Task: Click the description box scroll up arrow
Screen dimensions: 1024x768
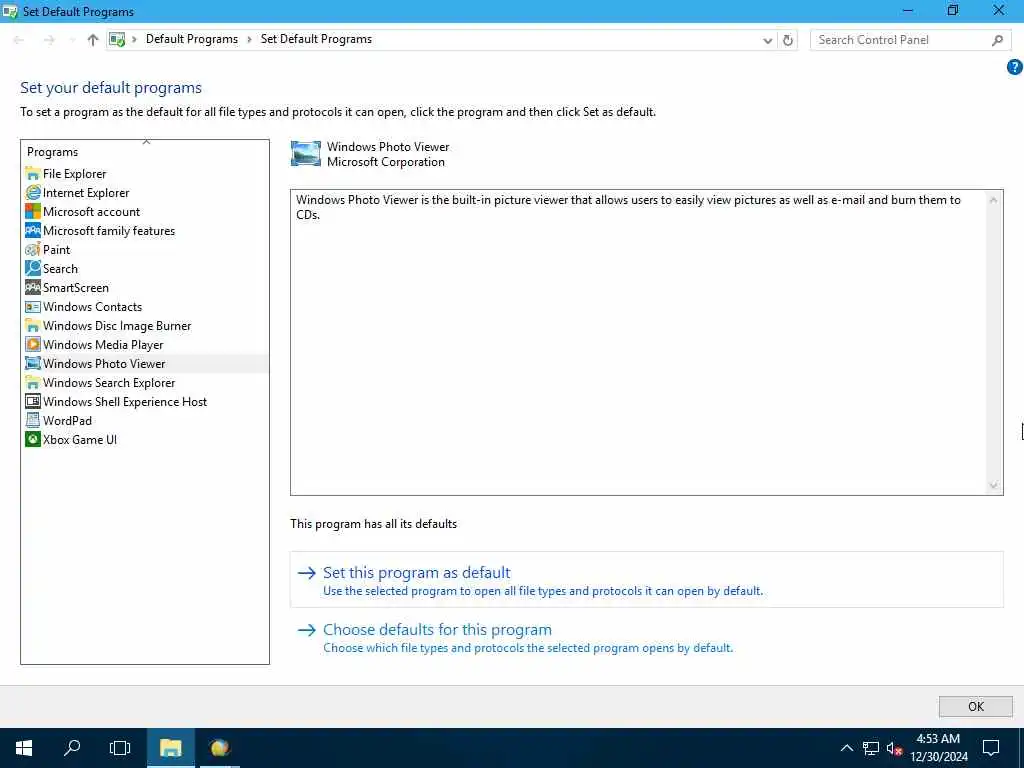Action: click(993, 200)
